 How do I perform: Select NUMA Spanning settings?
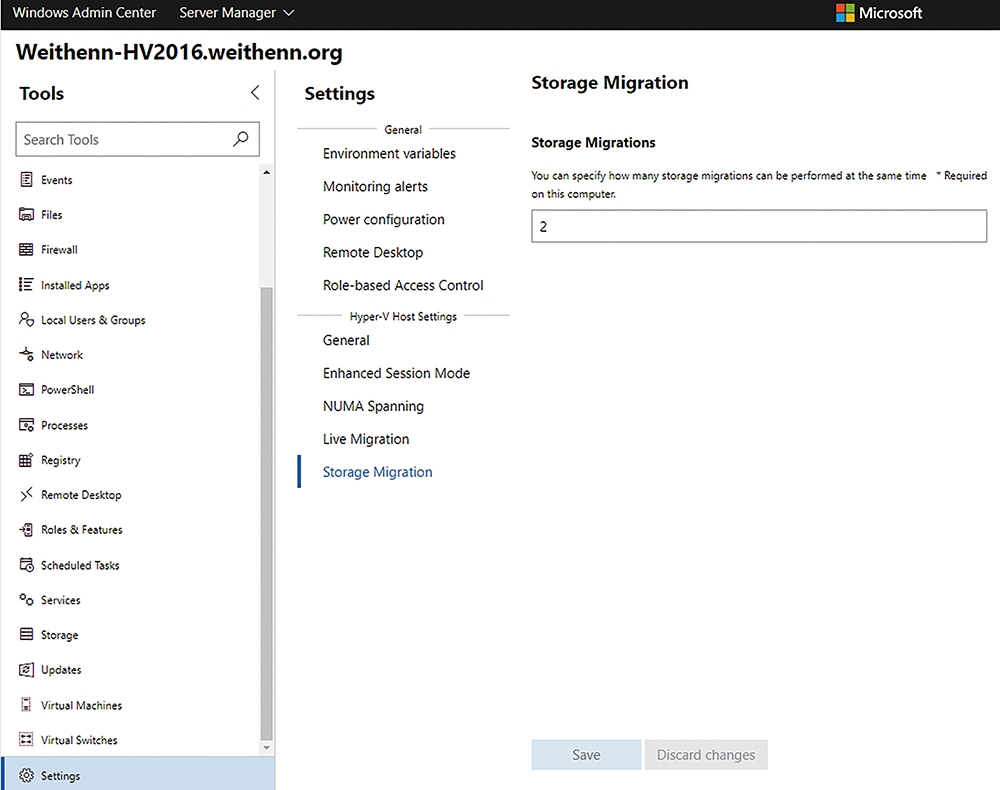(373, 406)
